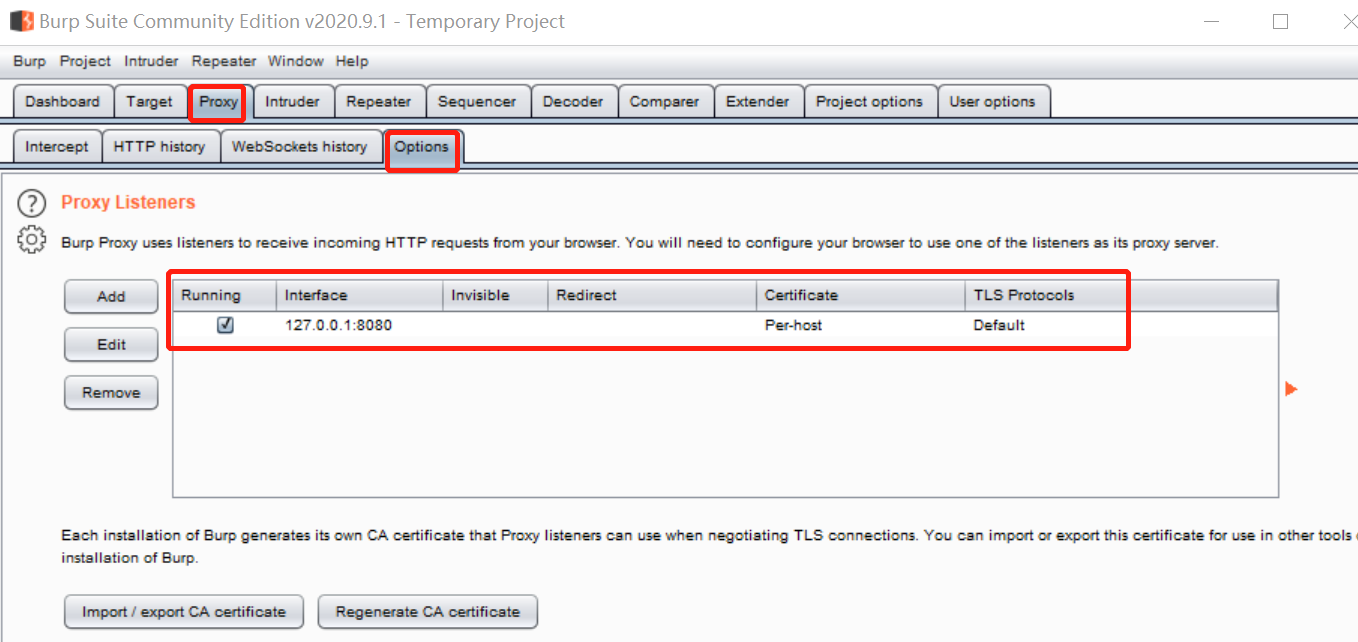
Task: Click Regenerate CA certificate button
Action: 428,611
